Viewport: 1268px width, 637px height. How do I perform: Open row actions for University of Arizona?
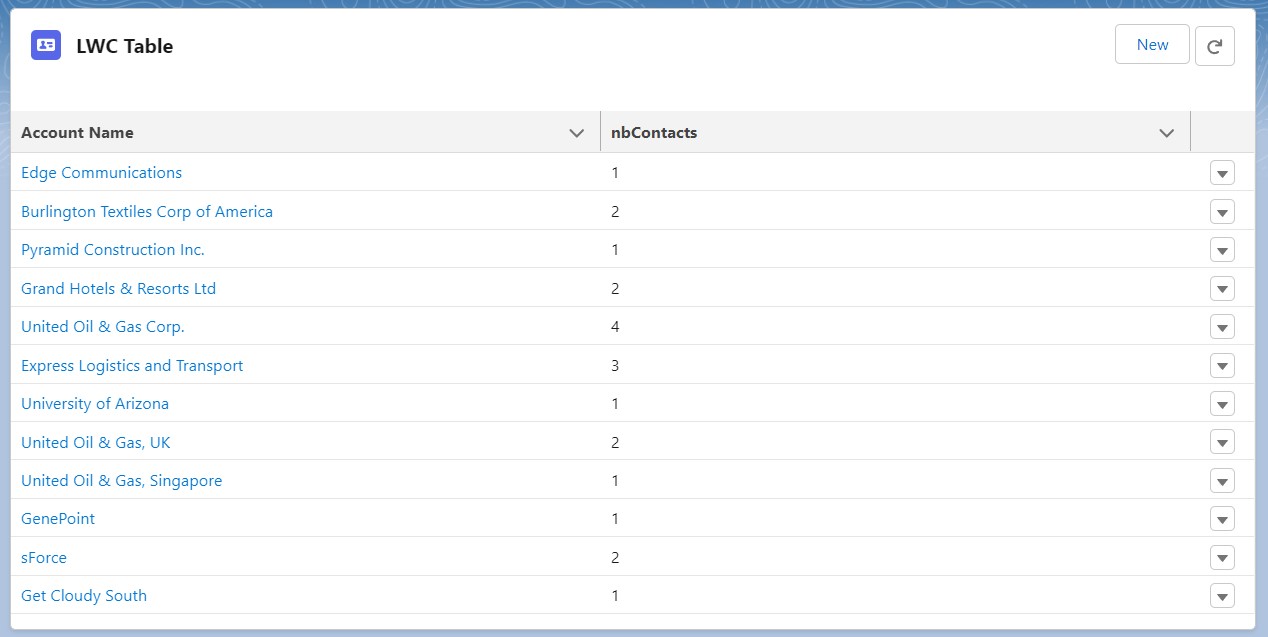coord(1222,404)
